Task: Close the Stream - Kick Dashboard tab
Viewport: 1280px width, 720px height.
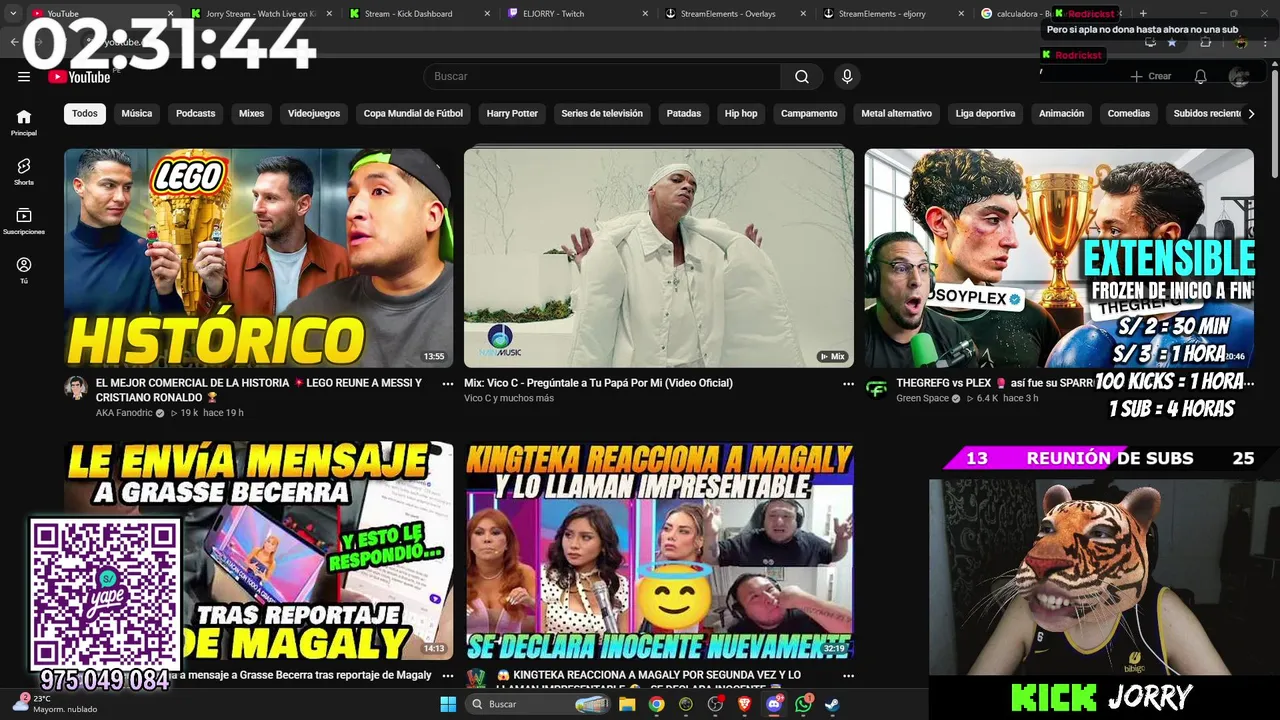Action: tap(487, 14)
